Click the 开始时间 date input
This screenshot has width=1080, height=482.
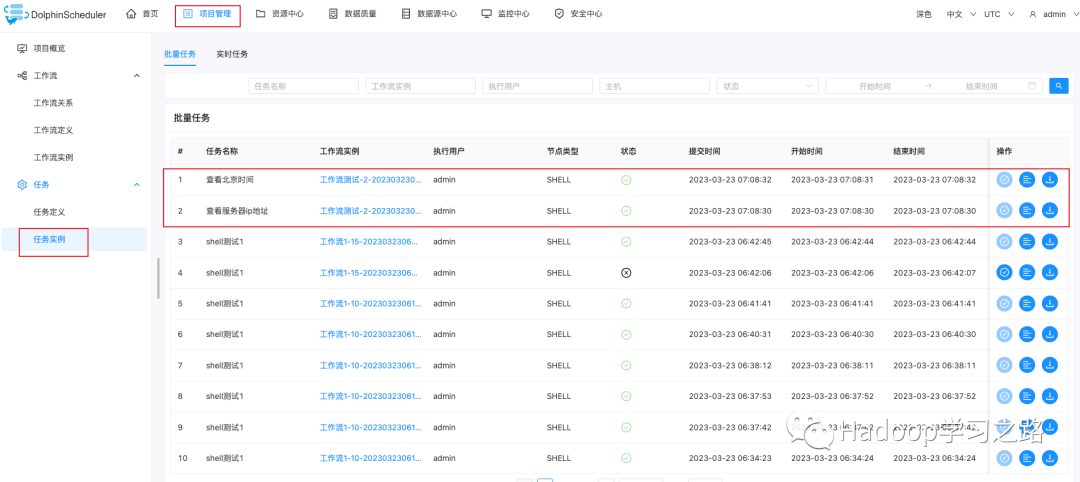tap(875, 86)
